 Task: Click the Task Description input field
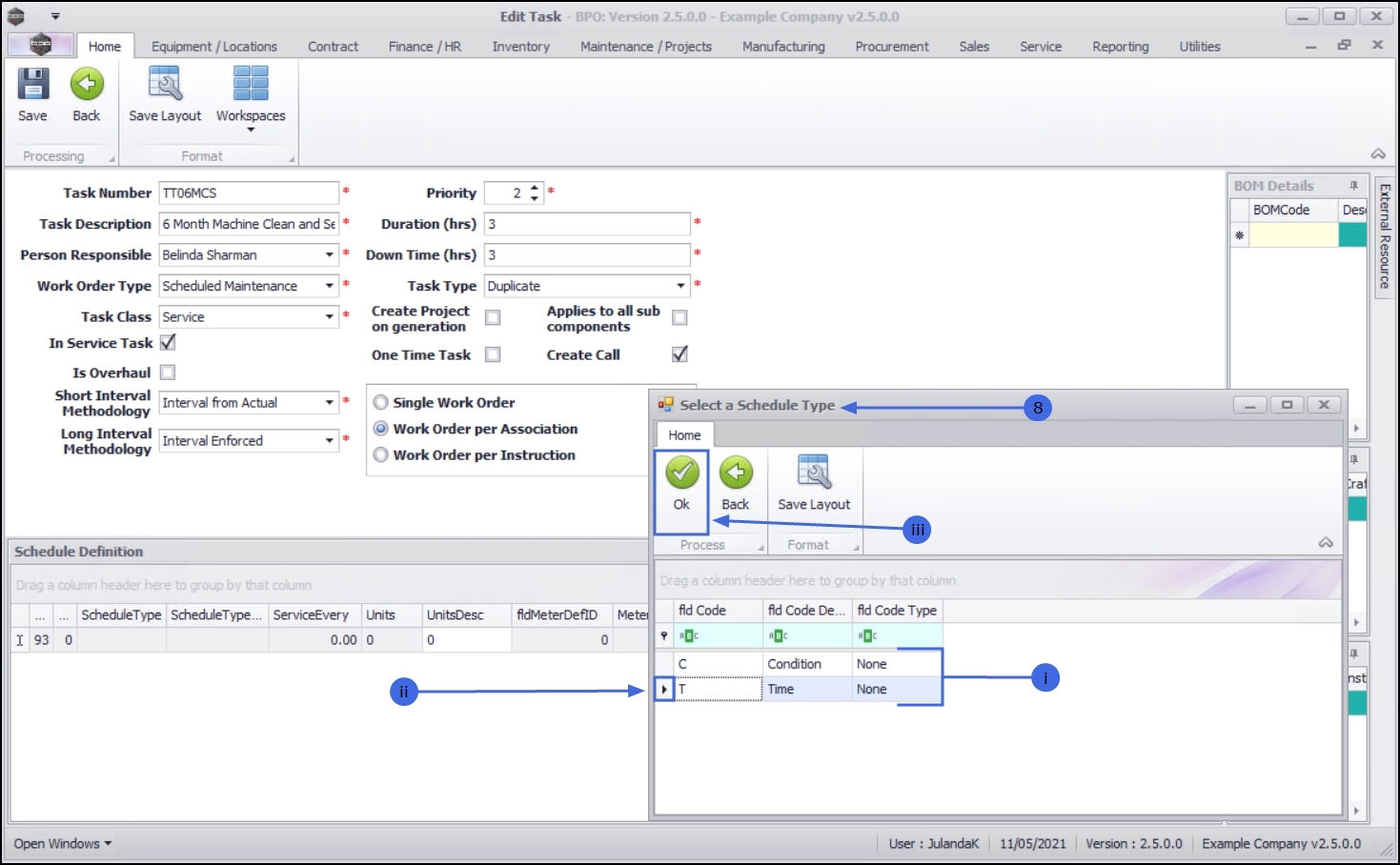click(x=249, y=225)
